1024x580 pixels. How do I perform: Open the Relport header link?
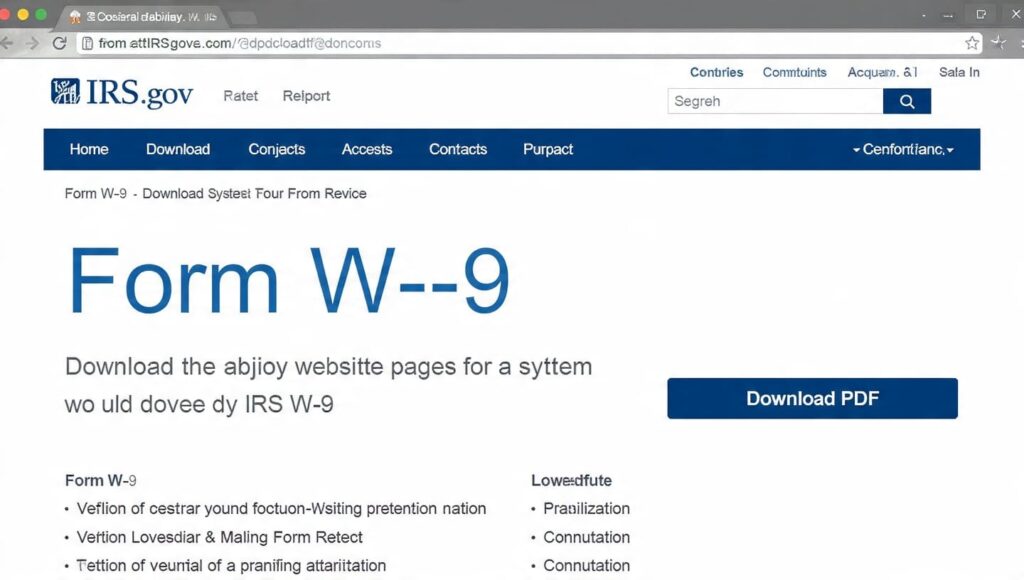coord(306,96)
